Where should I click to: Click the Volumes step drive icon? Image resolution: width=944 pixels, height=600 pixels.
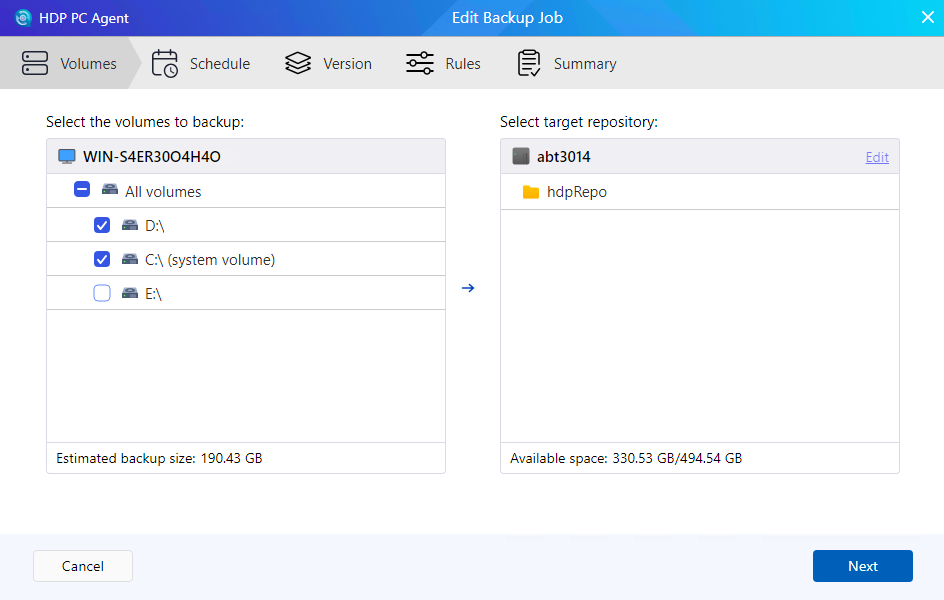point(35,64)
